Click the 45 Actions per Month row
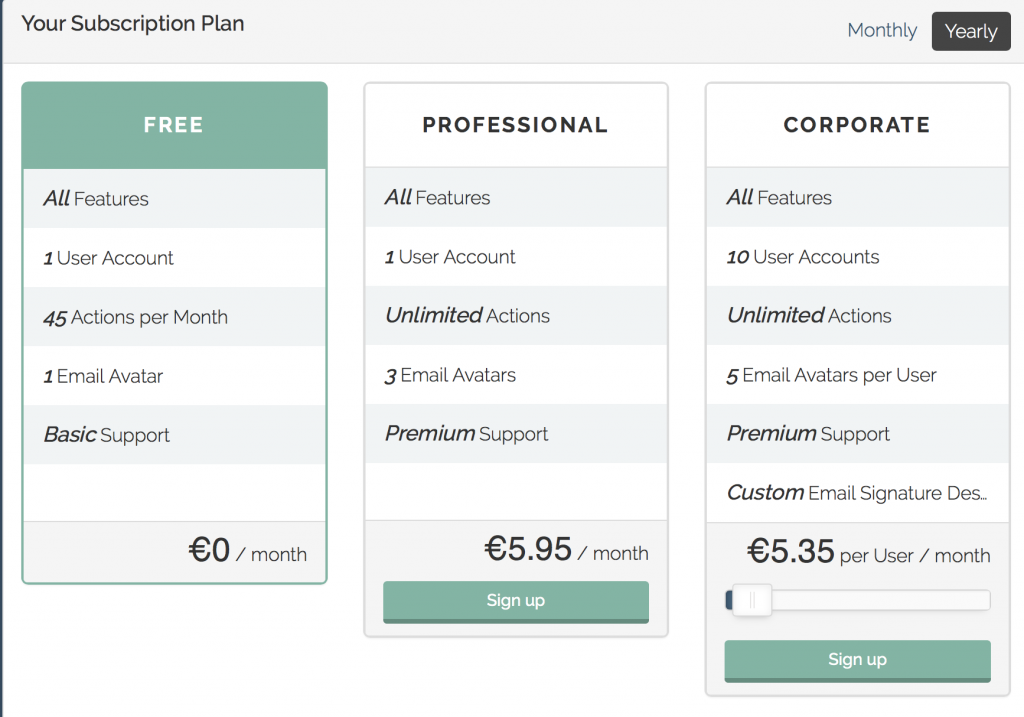This screenshot has width=1024, height=717. pyautogui.click(x=174, y=317)
